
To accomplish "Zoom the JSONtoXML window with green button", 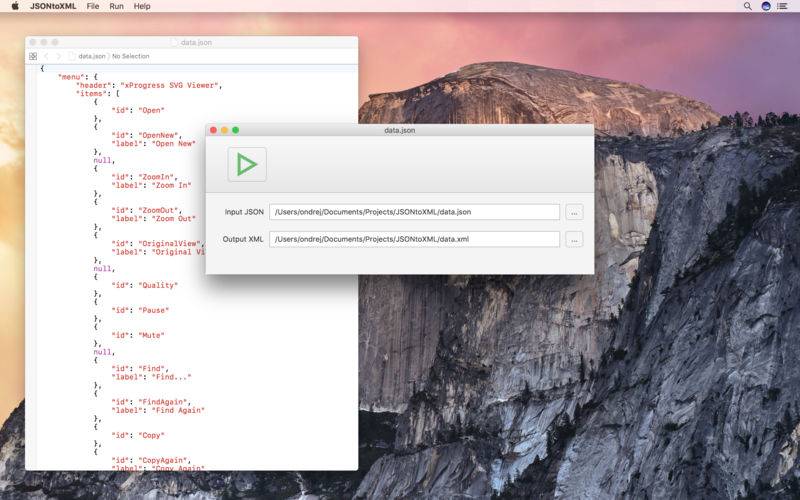I will (236, 130).
